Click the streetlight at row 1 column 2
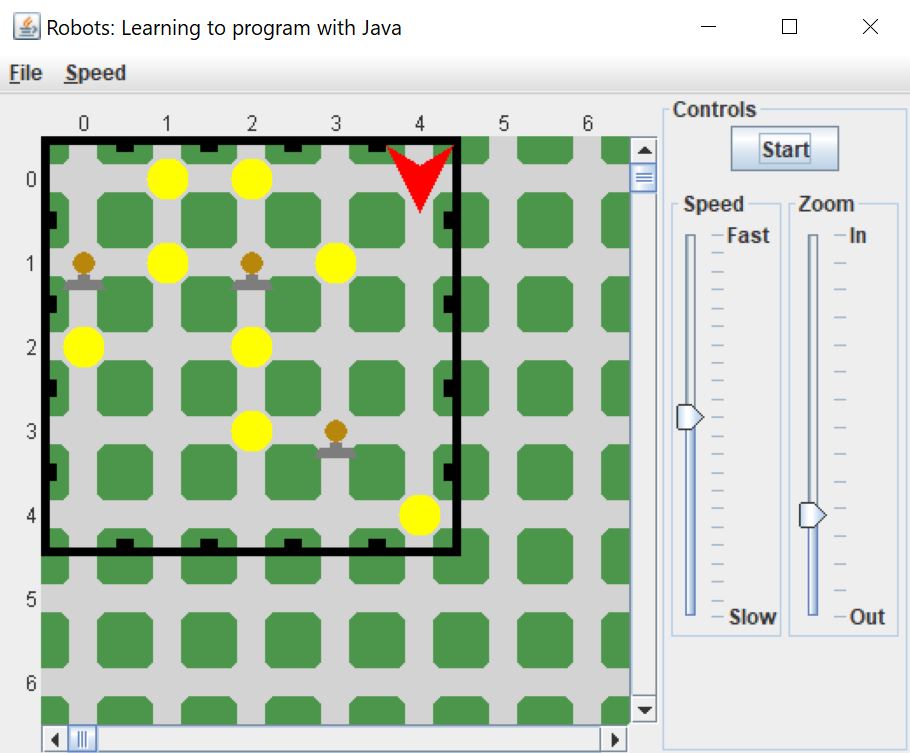This screenshot has width=910, height=753. [x=251, y=271]
